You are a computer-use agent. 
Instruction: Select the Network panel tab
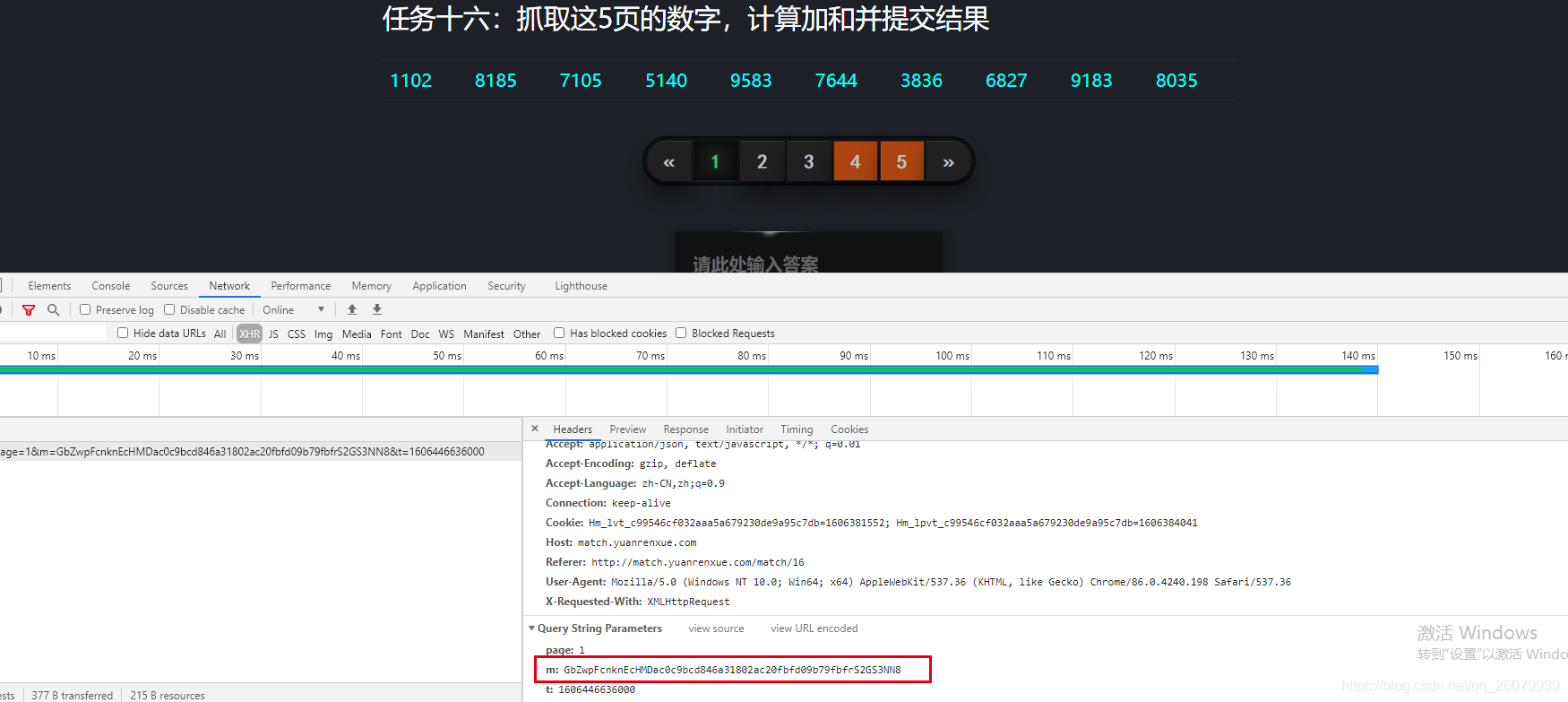click(229, 286)
